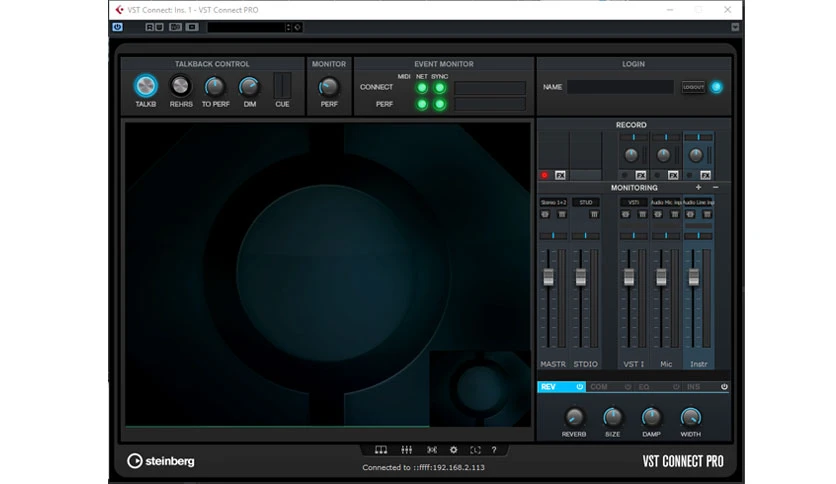Viewport: 836px width, 484px height.
Task: Add a monitoring channel with plus button
Action: [x=698, y=188]
